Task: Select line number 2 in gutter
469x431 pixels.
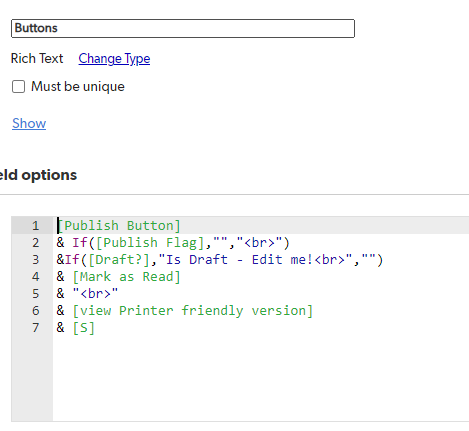Action: [x=36, y=243]
